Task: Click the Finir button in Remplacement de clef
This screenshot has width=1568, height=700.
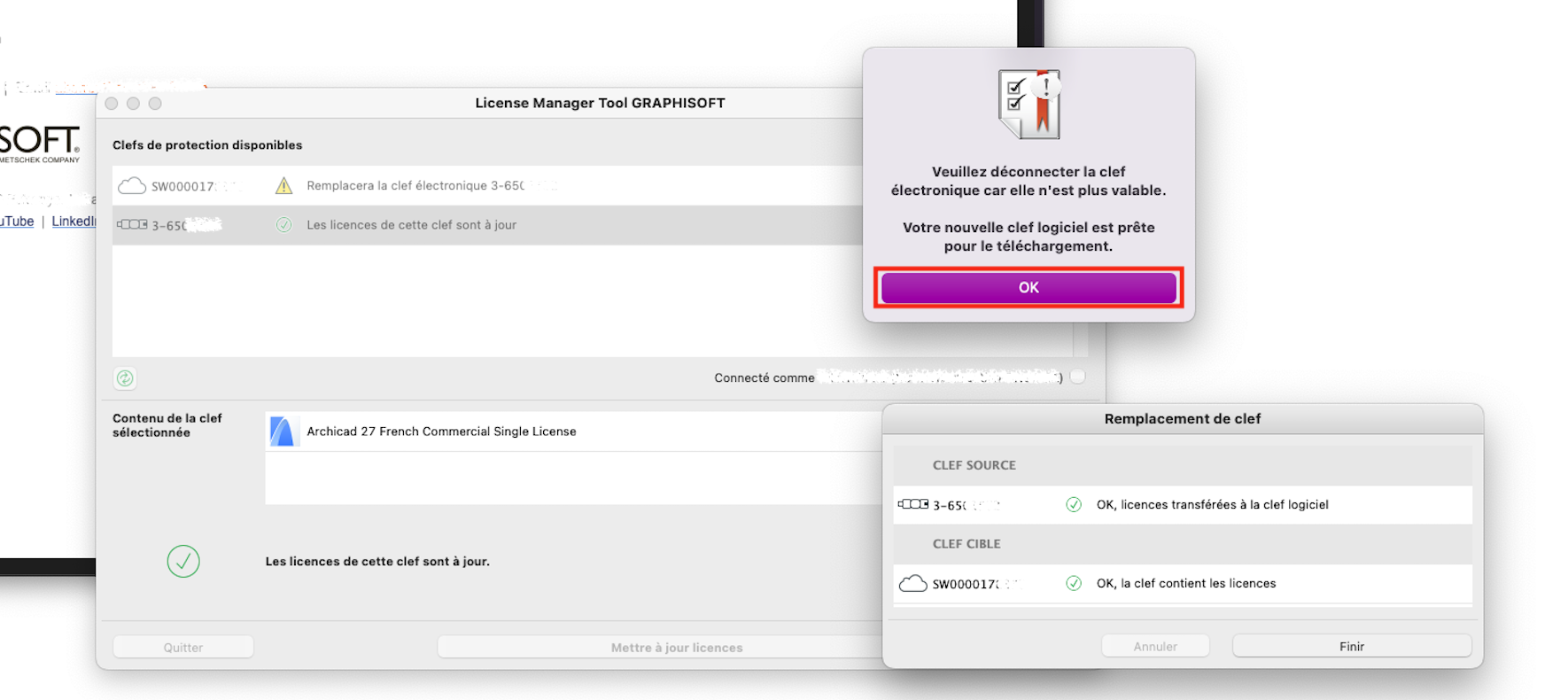Action: tap(1352, 647)
